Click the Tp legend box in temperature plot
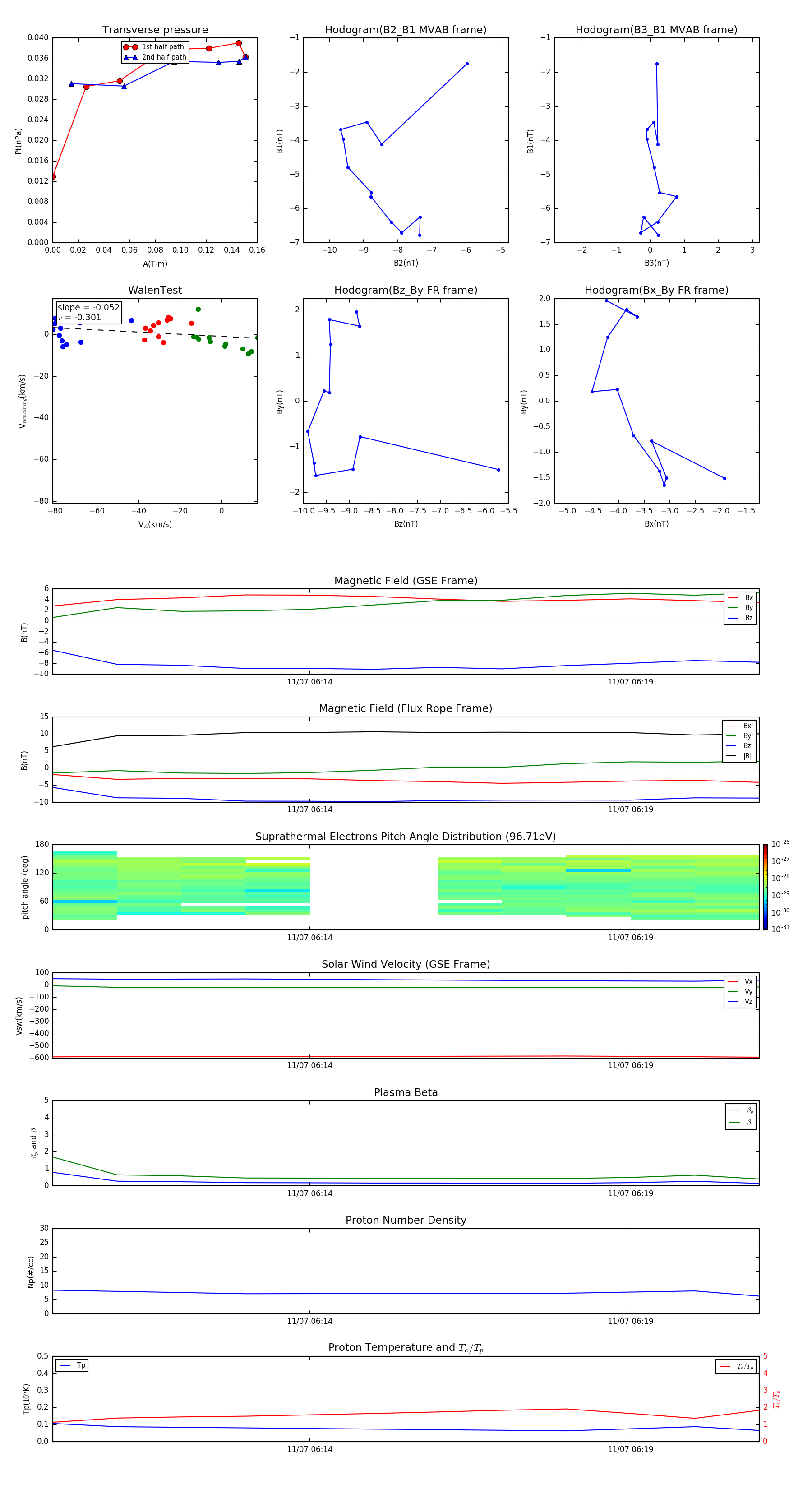Viewport: 812px width, 1489px height. [x=72, y=1366]
